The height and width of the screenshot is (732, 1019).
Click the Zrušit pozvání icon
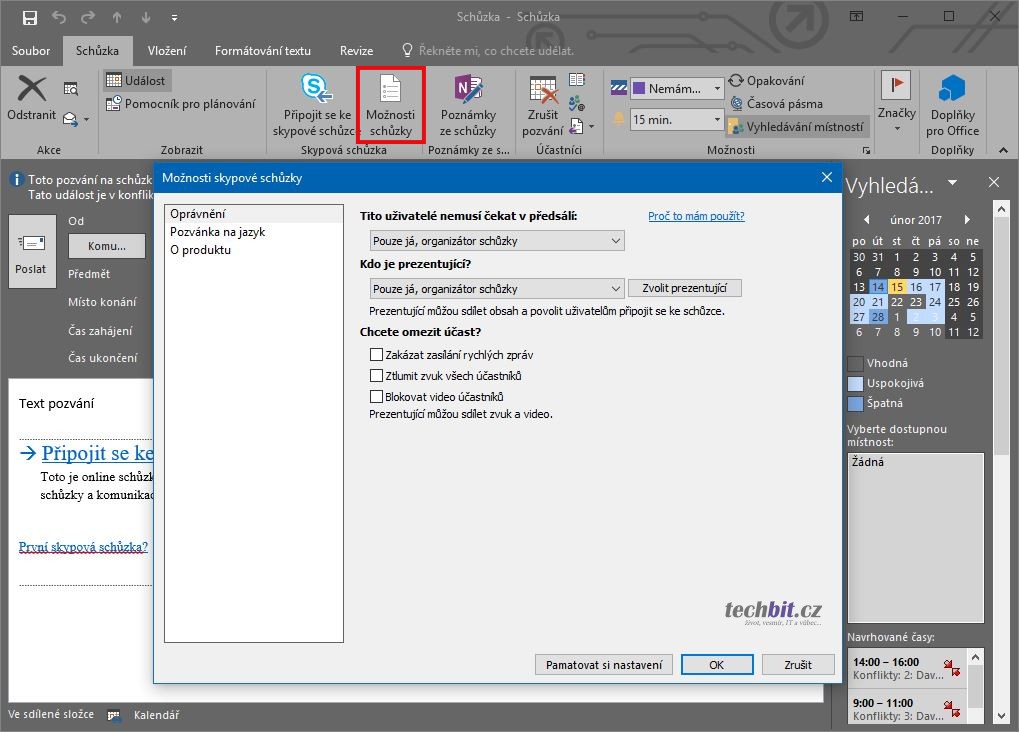tap(543, 92)
